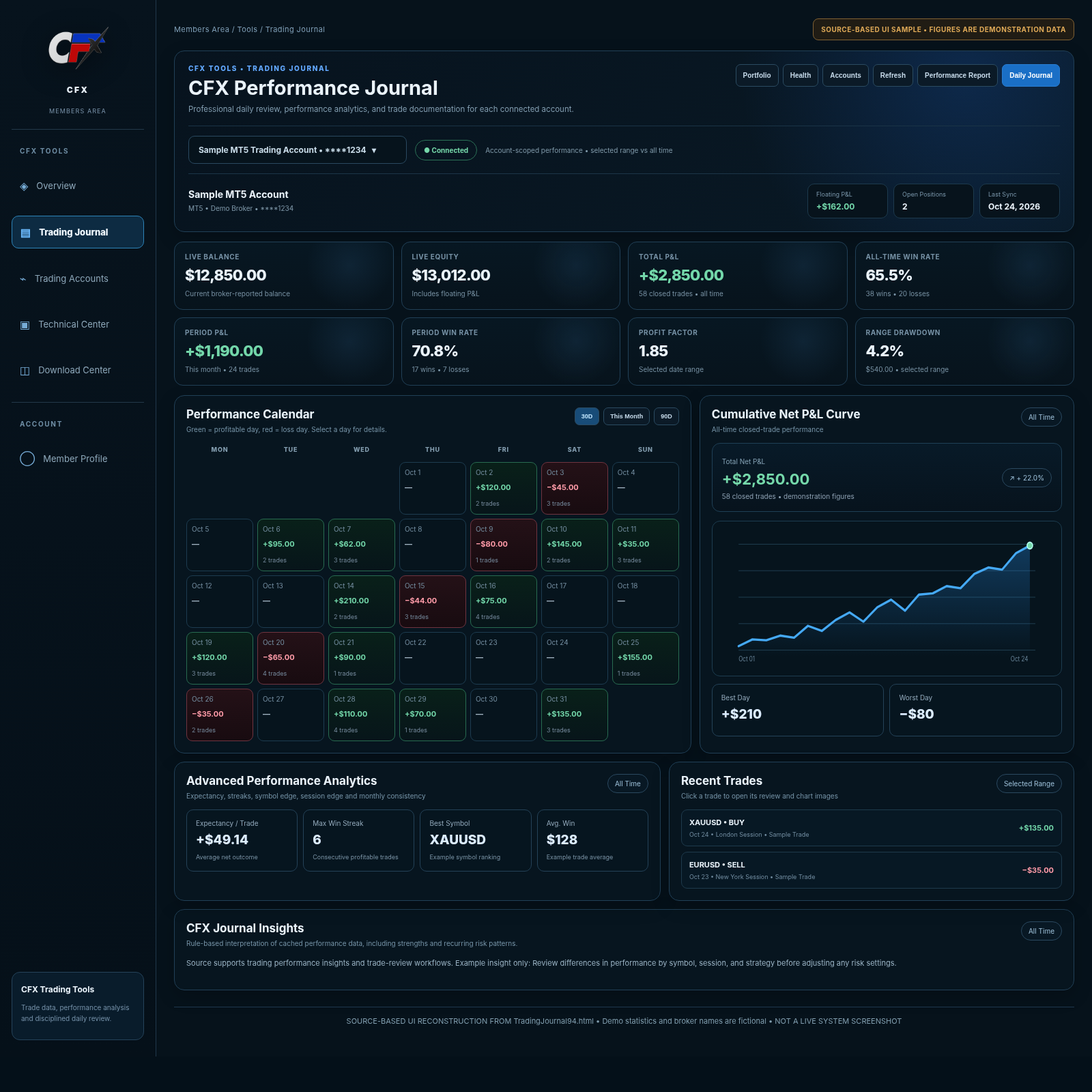Click the Daily Journal button
This screenshot has height=1092, width=1092.
(1031, 76)
